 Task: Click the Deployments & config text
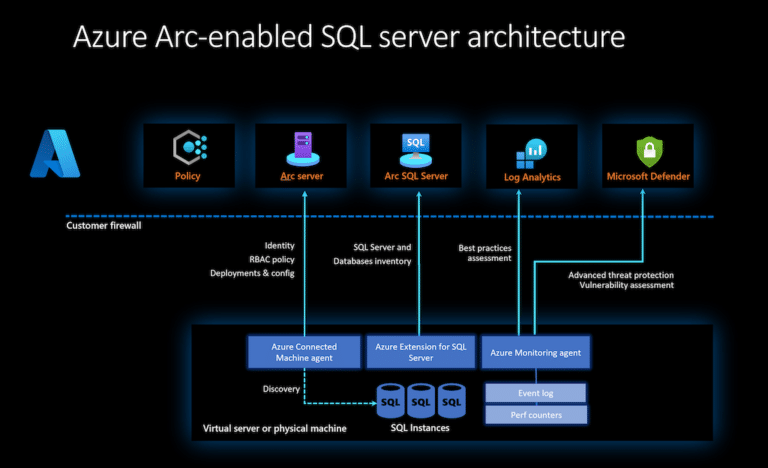(252, 273)
